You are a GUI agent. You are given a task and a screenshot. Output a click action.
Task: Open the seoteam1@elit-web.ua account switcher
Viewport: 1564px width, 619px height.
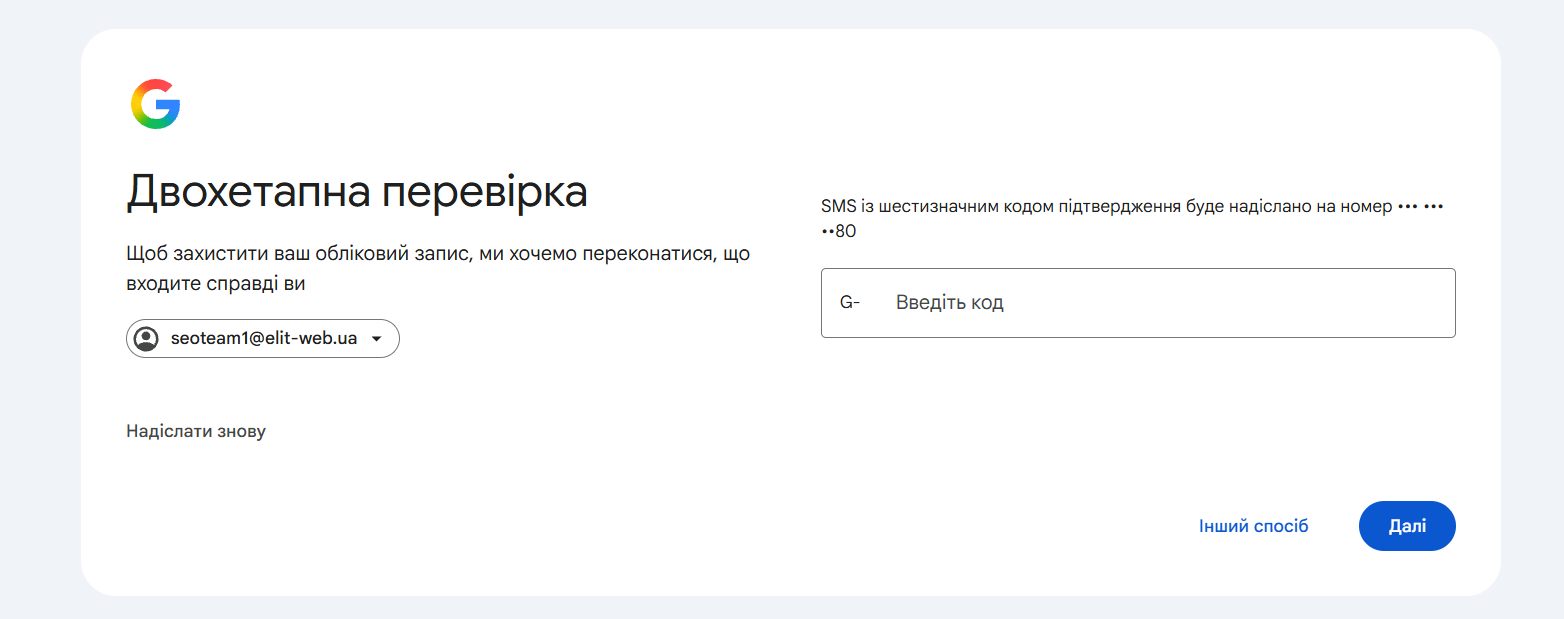point(263,339)
